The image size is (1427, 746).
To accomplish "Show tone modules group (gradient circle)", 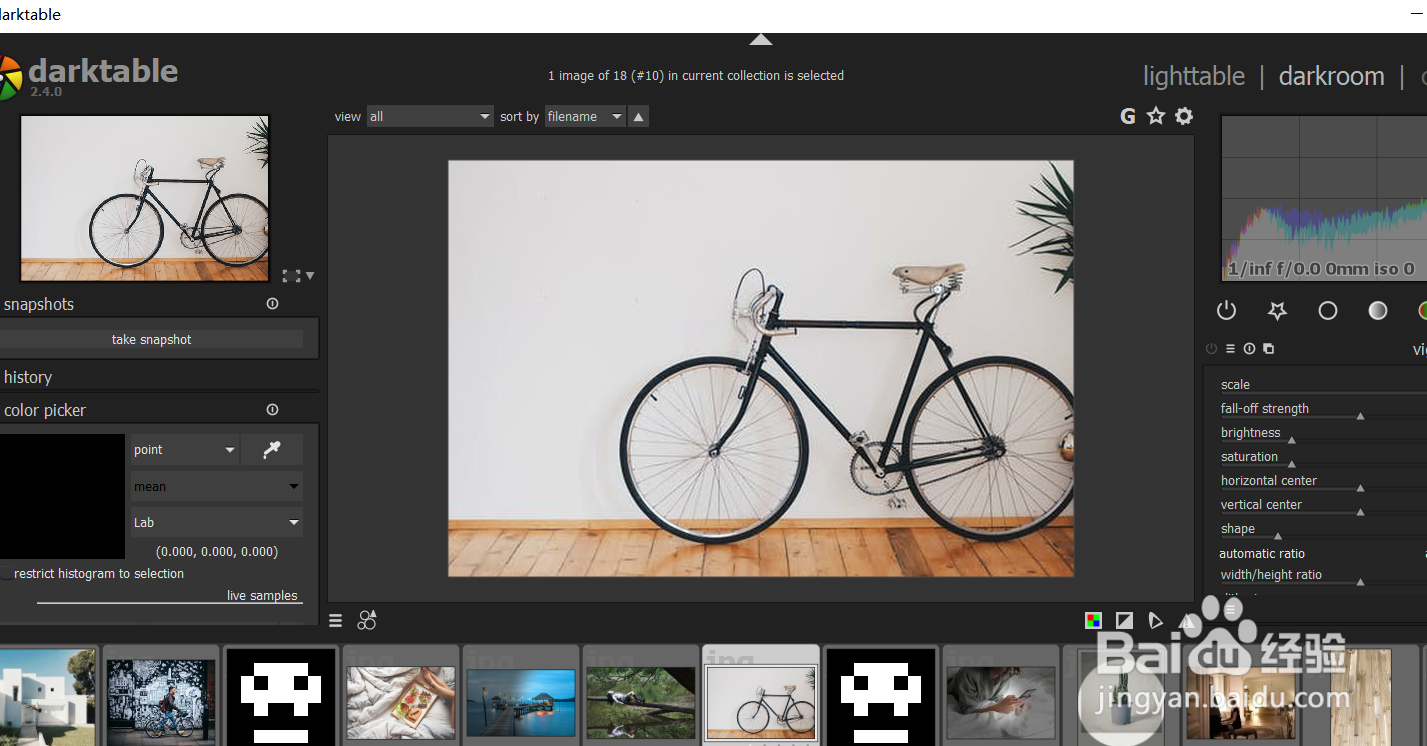I will [1378, 311].
